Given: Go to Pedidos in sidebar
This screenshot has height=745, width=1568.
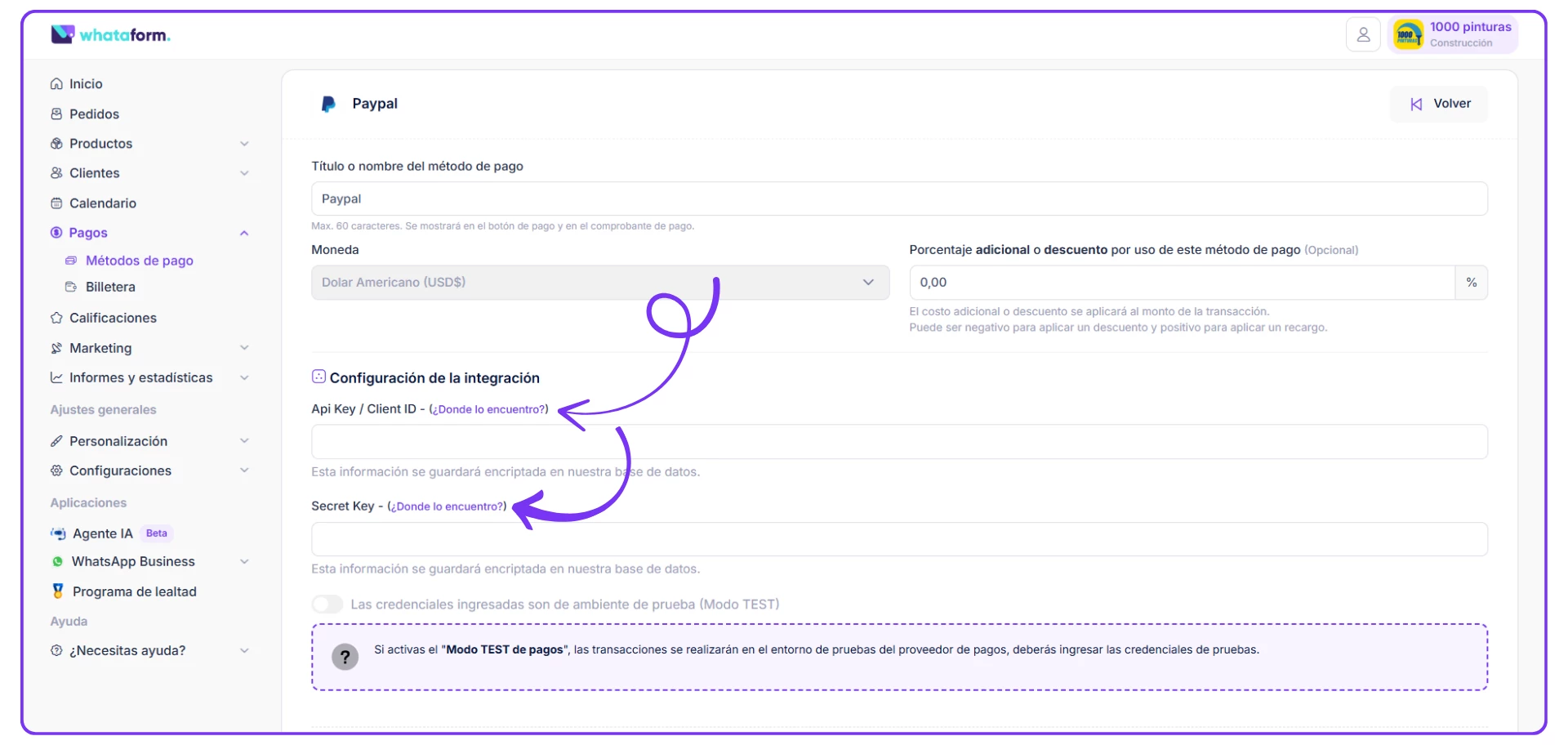Looking at the screenshot, I should pos(94,114).
